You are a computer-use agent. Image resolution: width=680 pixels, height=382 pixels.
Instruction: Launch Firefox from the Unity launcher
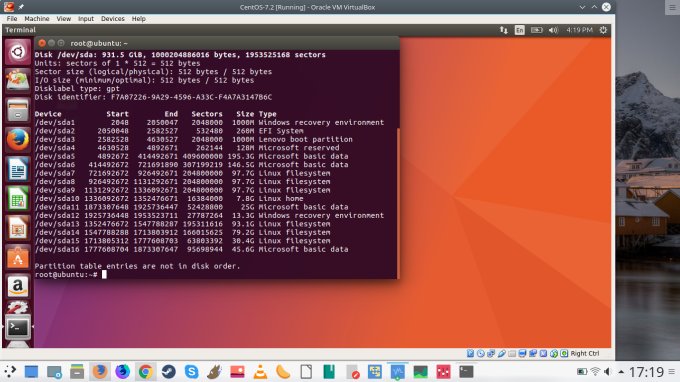[18, 140]
